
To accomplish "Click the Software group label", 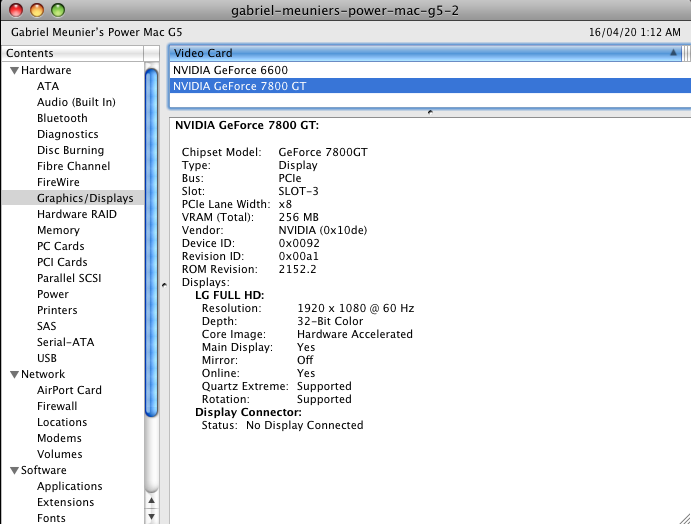I will click(44, 470).
